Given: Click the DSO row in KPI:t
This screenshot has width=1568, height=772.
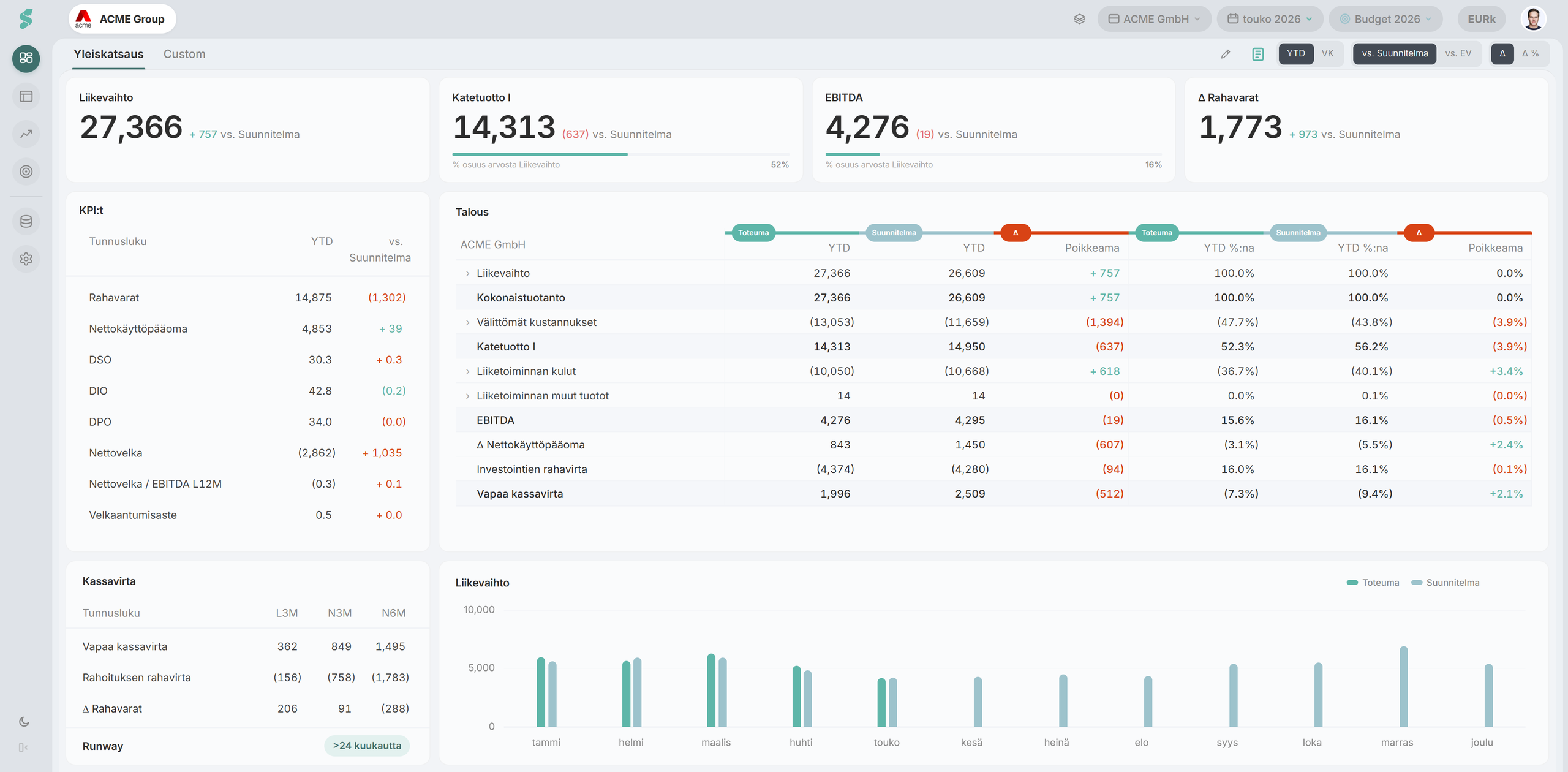Looking at the screenshot, I should (x=247, y=360).
